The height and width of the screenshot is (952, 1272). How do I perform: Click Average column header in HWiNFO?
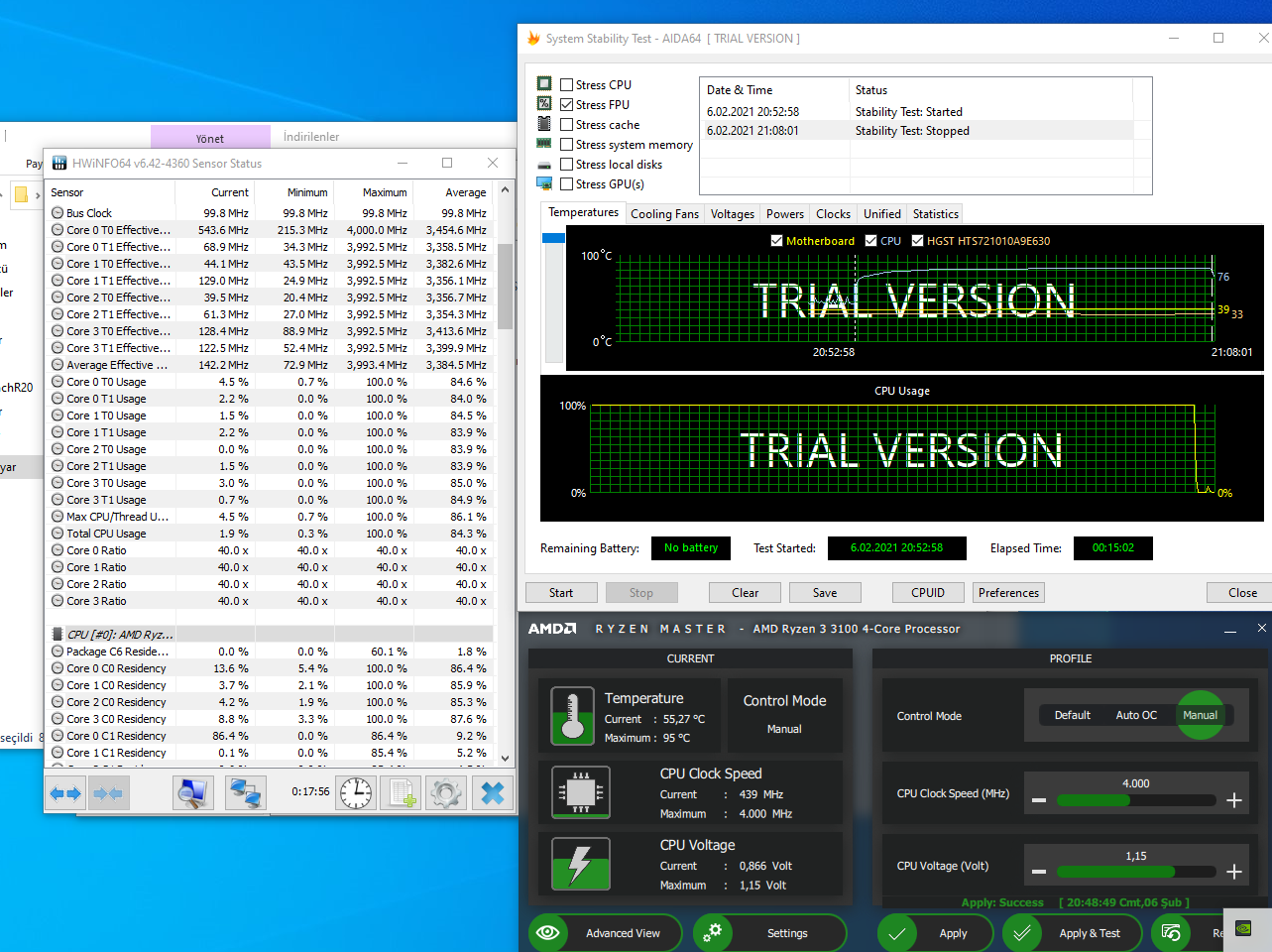pyautogui.click(x=453, y=192)
